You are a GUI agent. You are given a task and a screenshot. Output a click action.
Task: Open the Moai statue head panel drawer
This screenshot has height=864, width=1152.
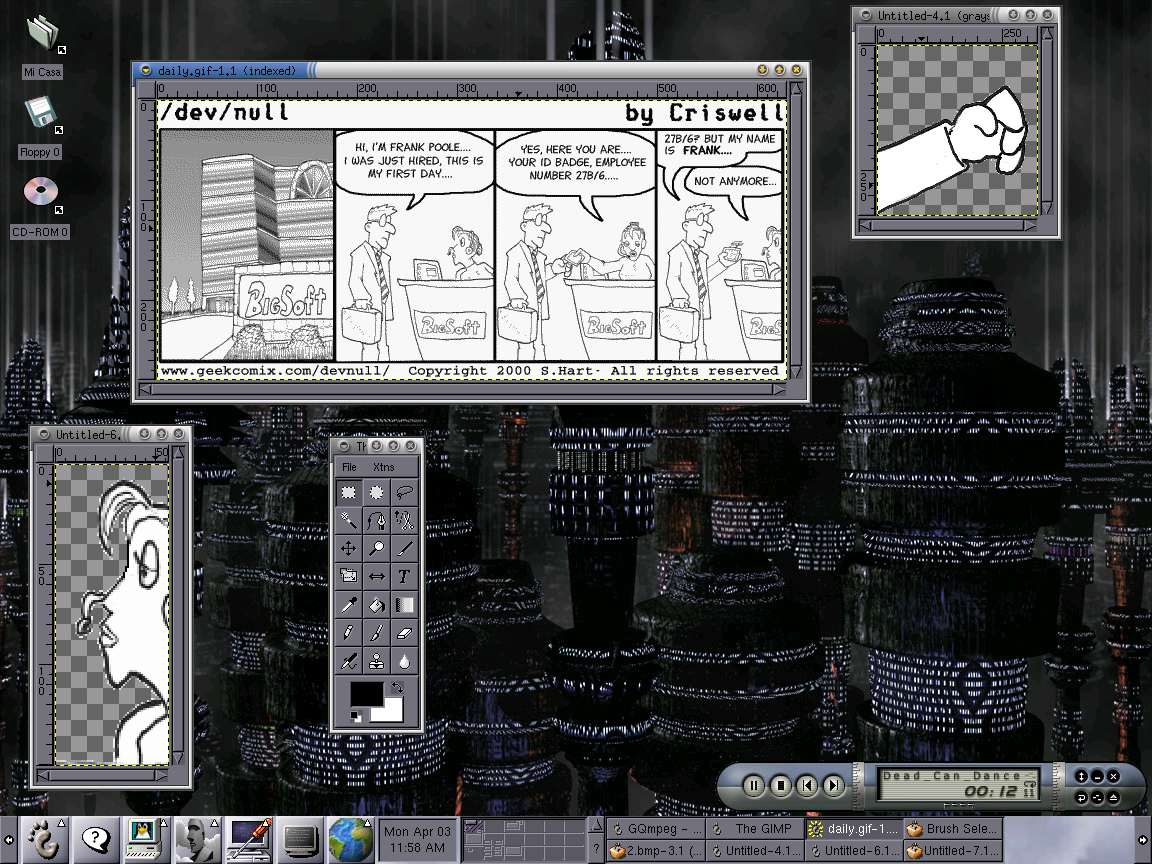(x=196, y=840)
